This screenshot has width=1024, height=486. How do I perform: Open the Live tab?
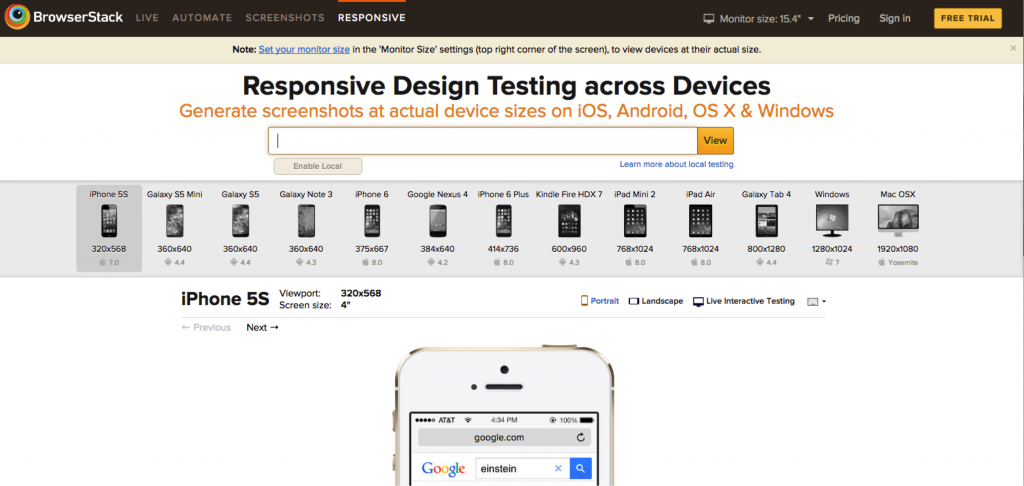click(147, 18)
